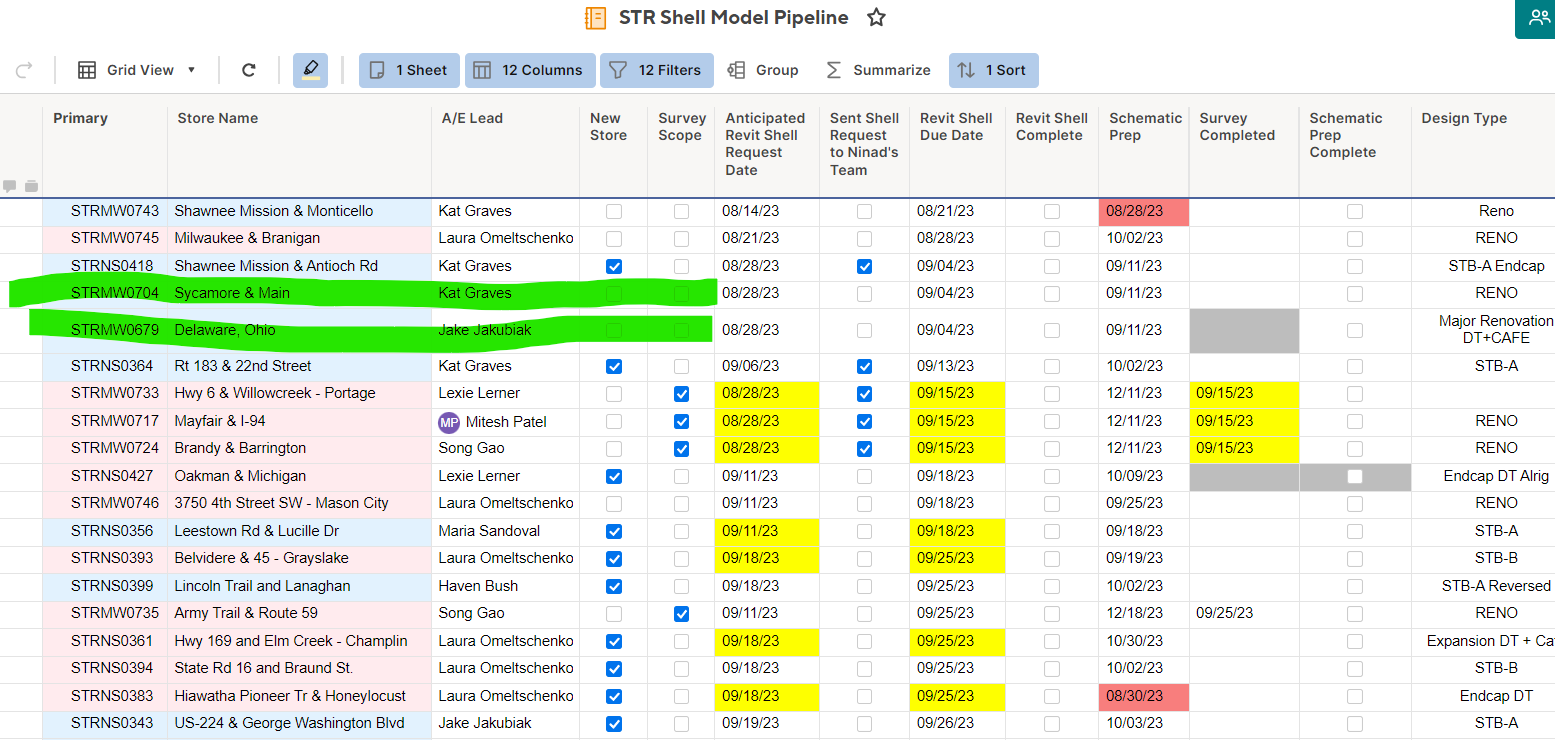Viewport: 1555px width, 740px height.
Task: Select cell Delaware, Ohio
Action: click(299, 330)
